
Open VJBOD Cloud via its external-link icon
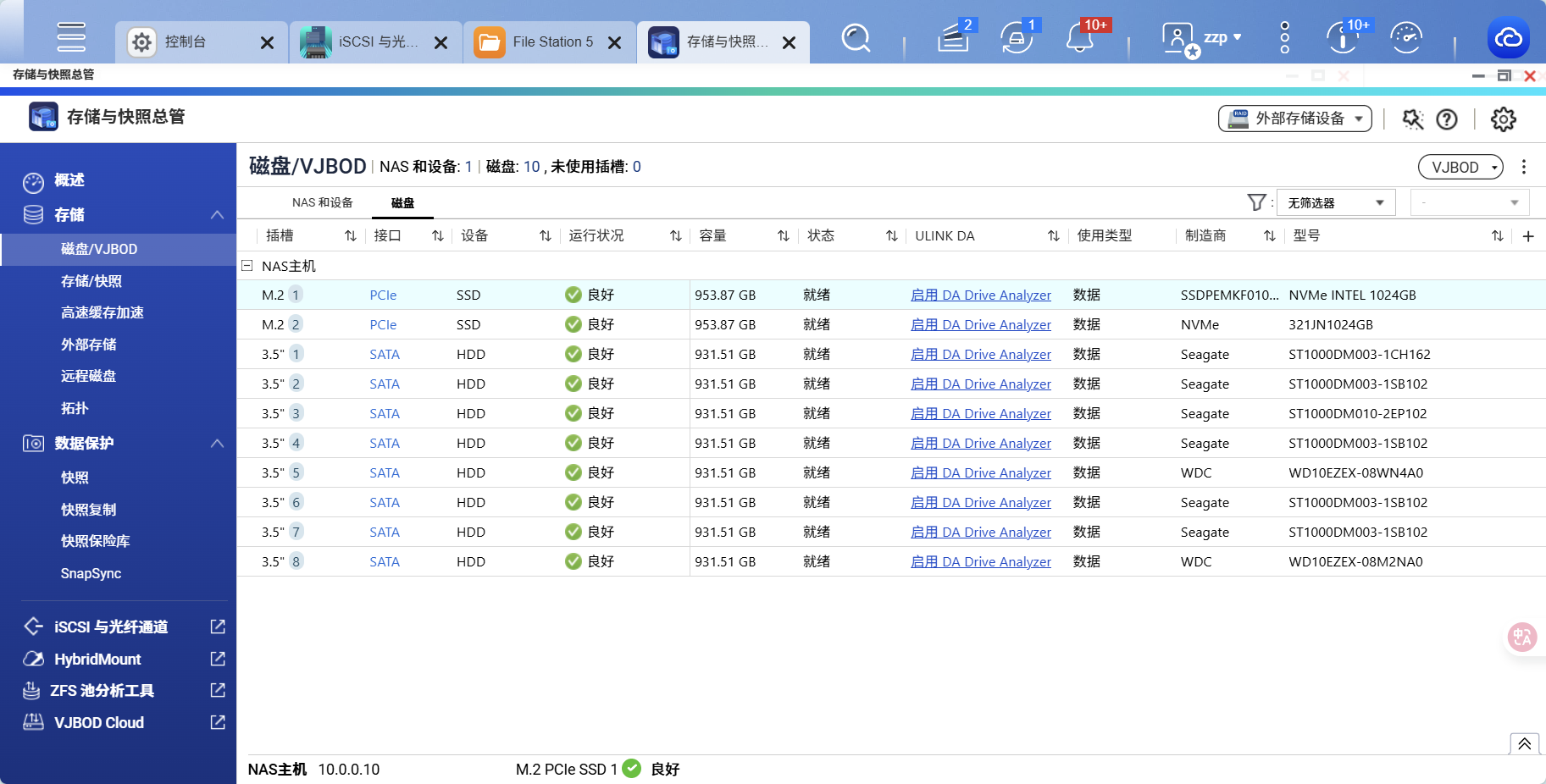[217, 722]
